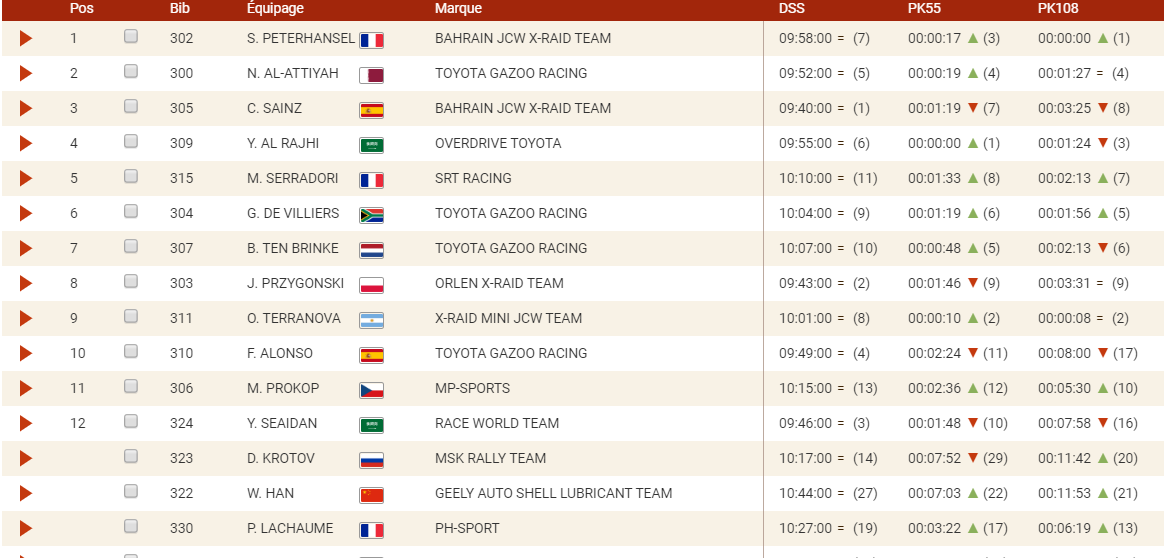Expand details for position 5 row
1164x558 pixels.
click(x=26, y=179)
